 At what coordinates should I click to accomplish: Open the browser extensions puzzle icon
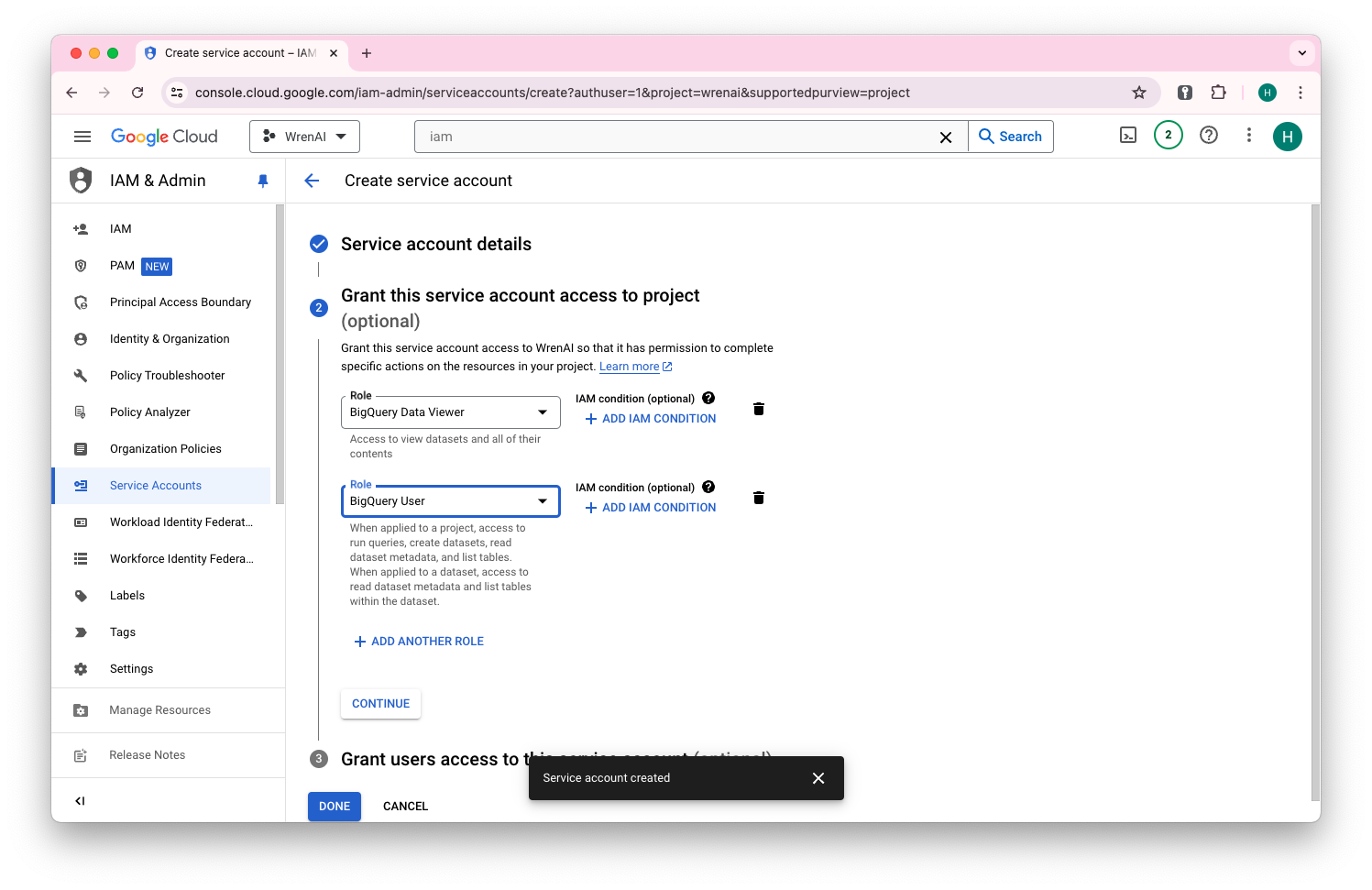(1218, 93)
